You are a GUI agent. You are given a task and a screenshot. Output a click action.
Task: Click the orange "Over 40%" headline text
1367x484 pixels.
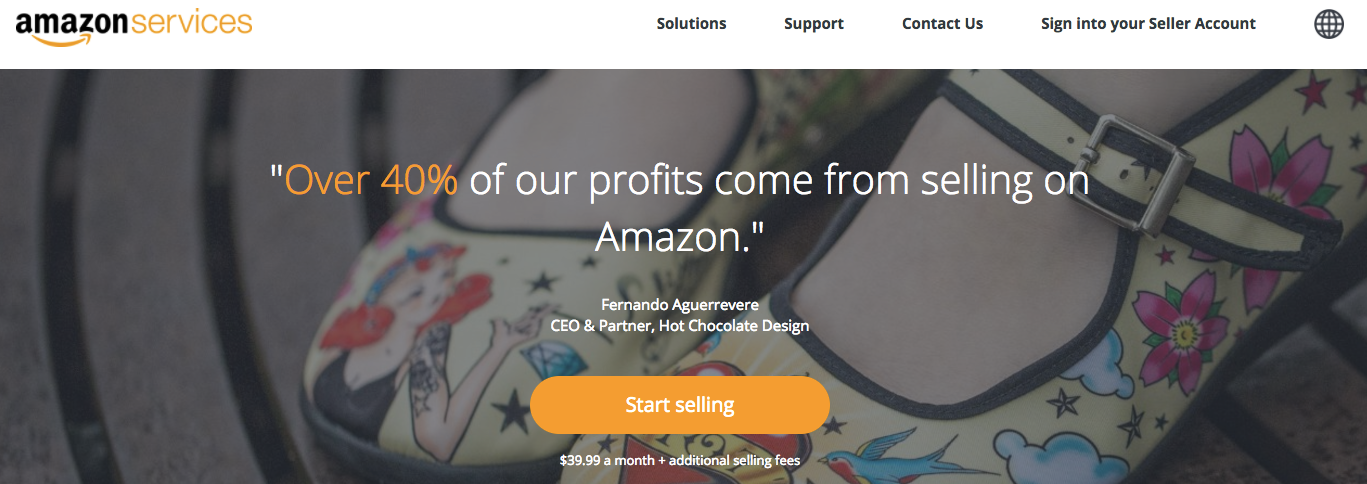[372, 181]
